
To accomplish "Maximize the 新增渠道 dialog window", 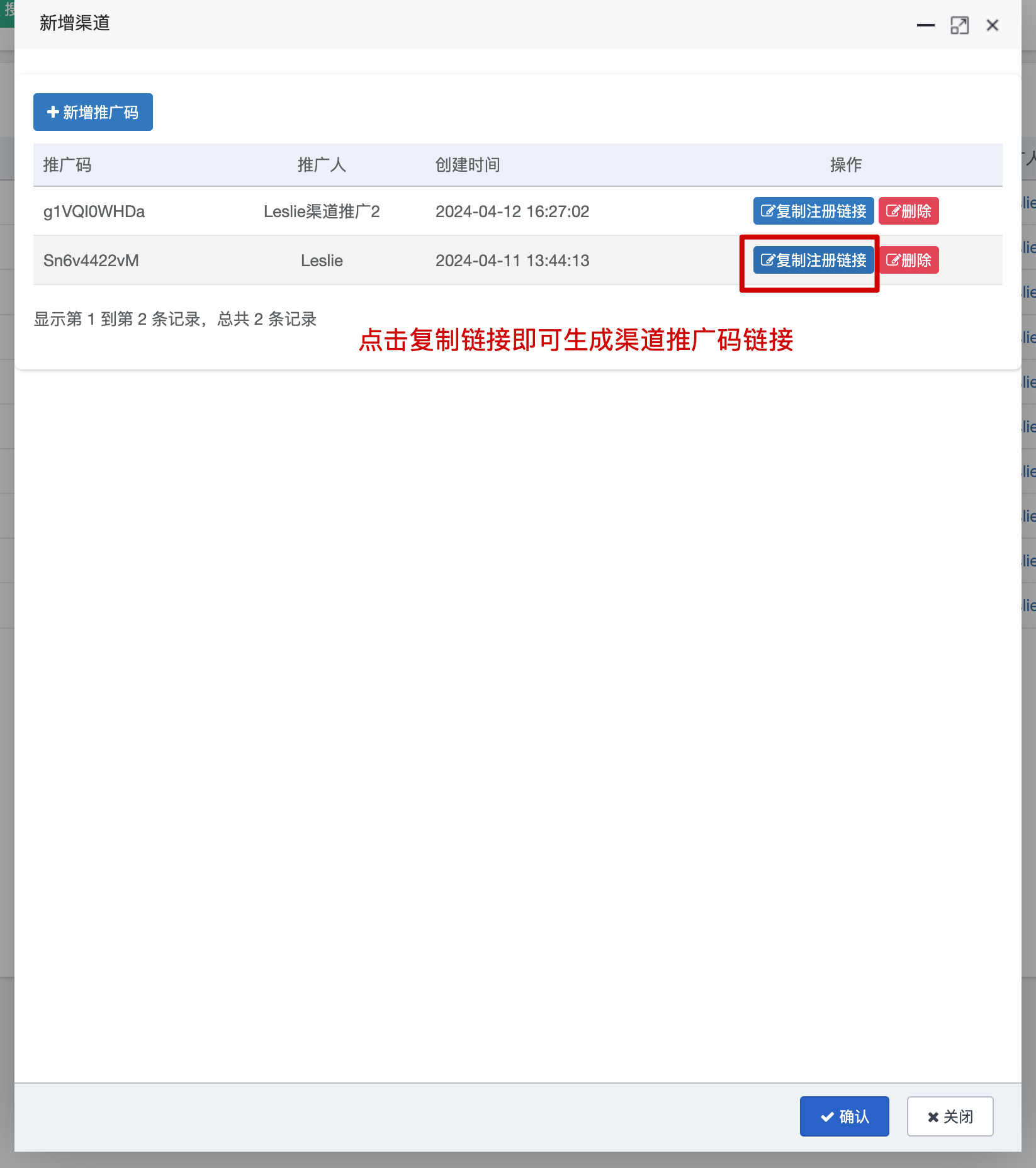I will click(959, 25).
